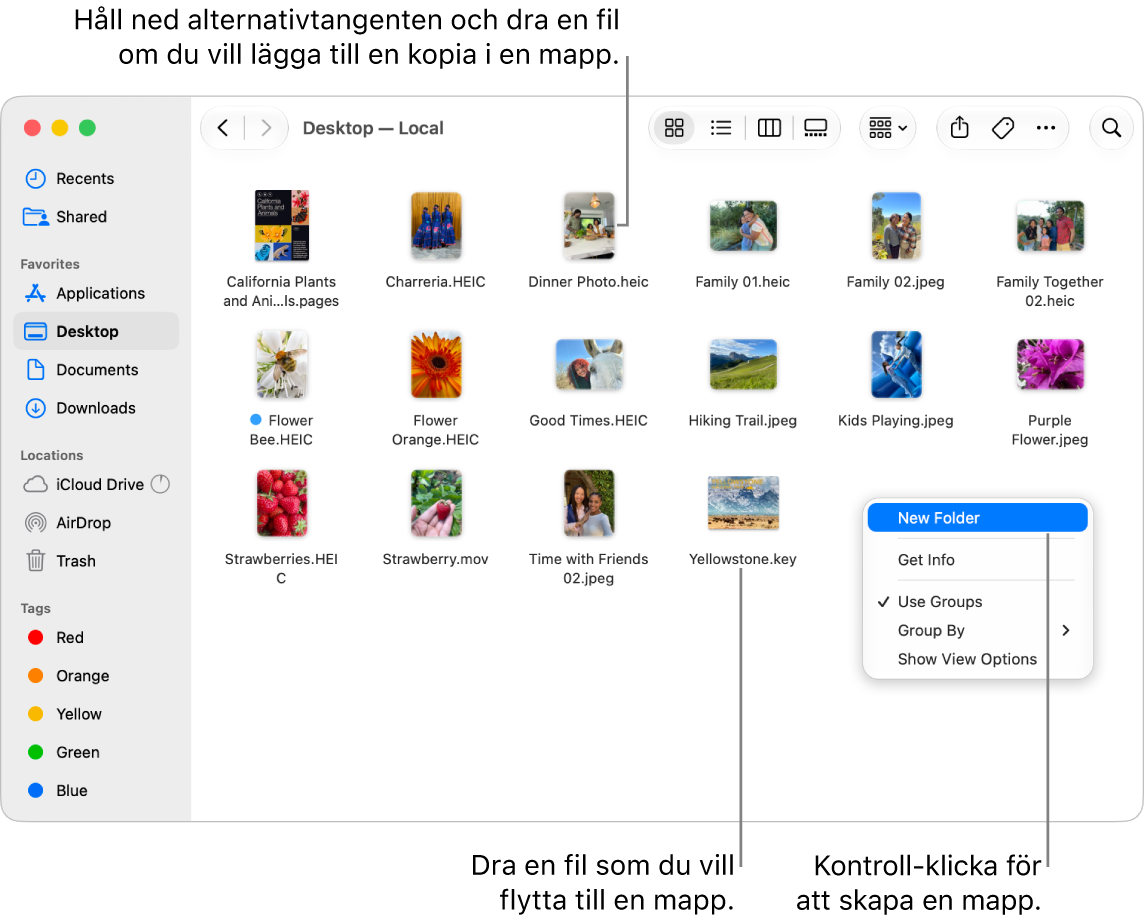Screen dimensions: 1144x920
Task: Open the group-by dropdown in toolbar
Action: point(887,128)
